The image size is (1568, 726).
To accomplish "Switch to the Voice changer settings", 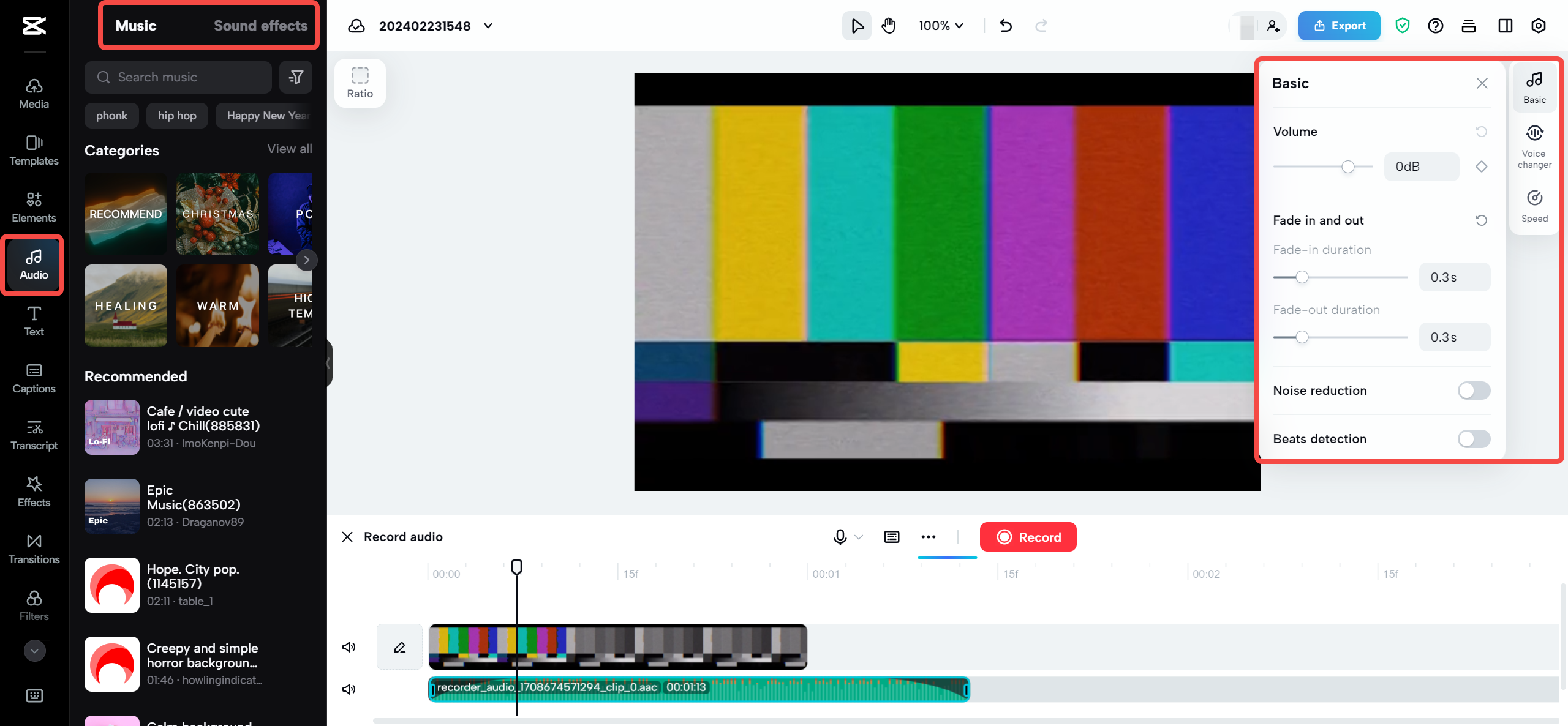I will point(1534,144).
